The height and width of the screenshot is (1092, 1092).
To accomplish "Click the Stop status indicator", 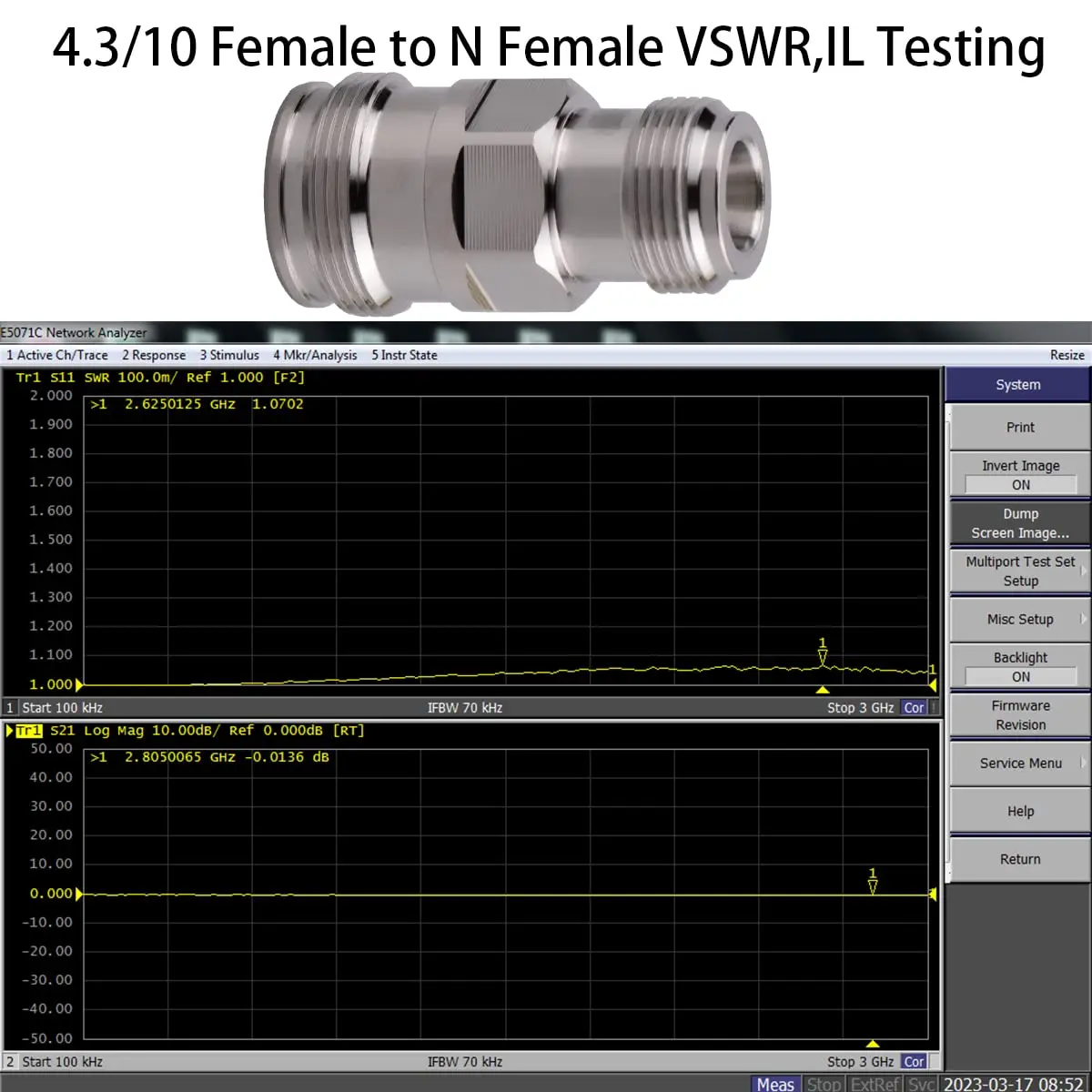I will point(824,1084).
